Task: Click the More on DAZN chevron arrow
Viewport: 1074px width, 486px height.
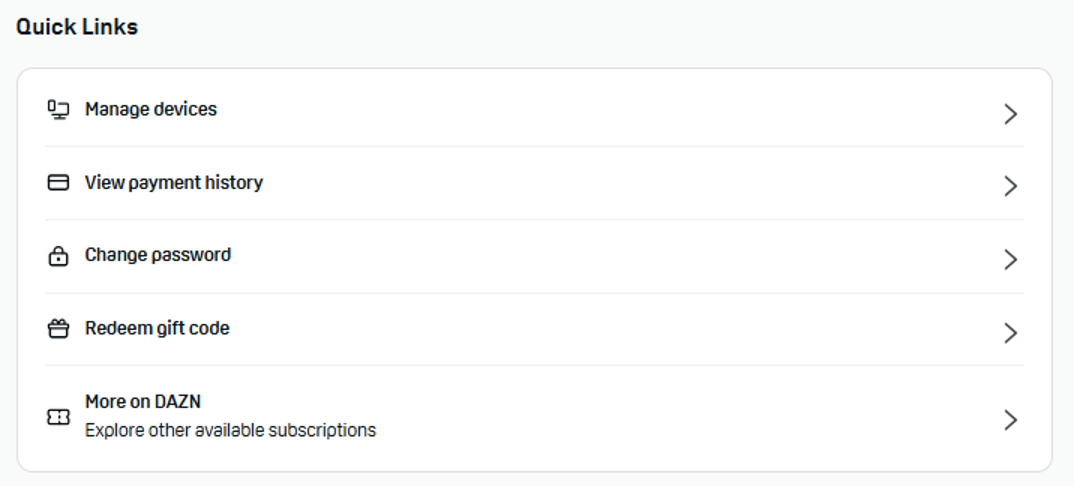Action: coord(1010,420)
